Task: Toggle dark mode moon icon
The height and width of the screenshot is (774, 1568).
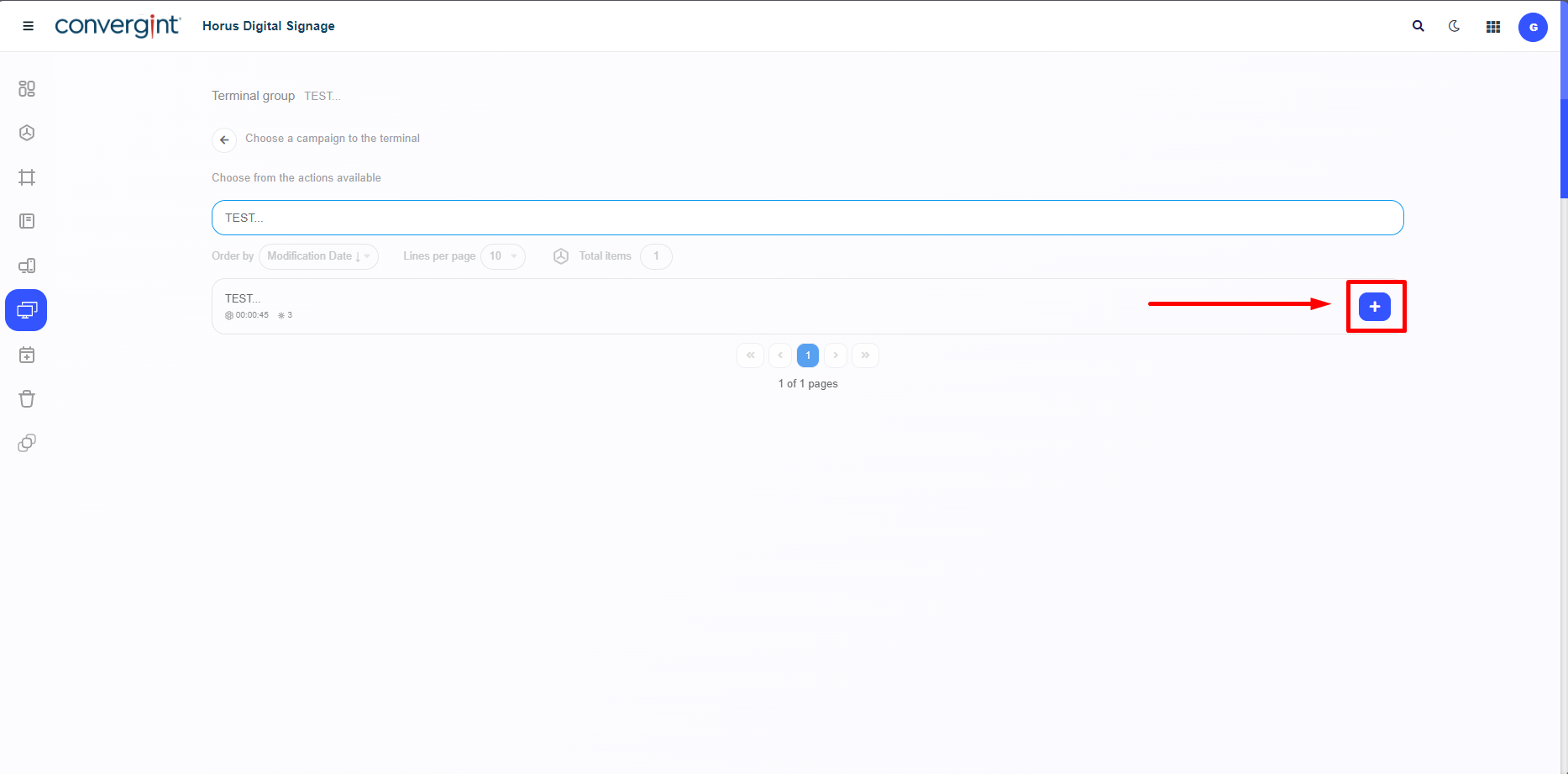Action: pos(1454,26)
